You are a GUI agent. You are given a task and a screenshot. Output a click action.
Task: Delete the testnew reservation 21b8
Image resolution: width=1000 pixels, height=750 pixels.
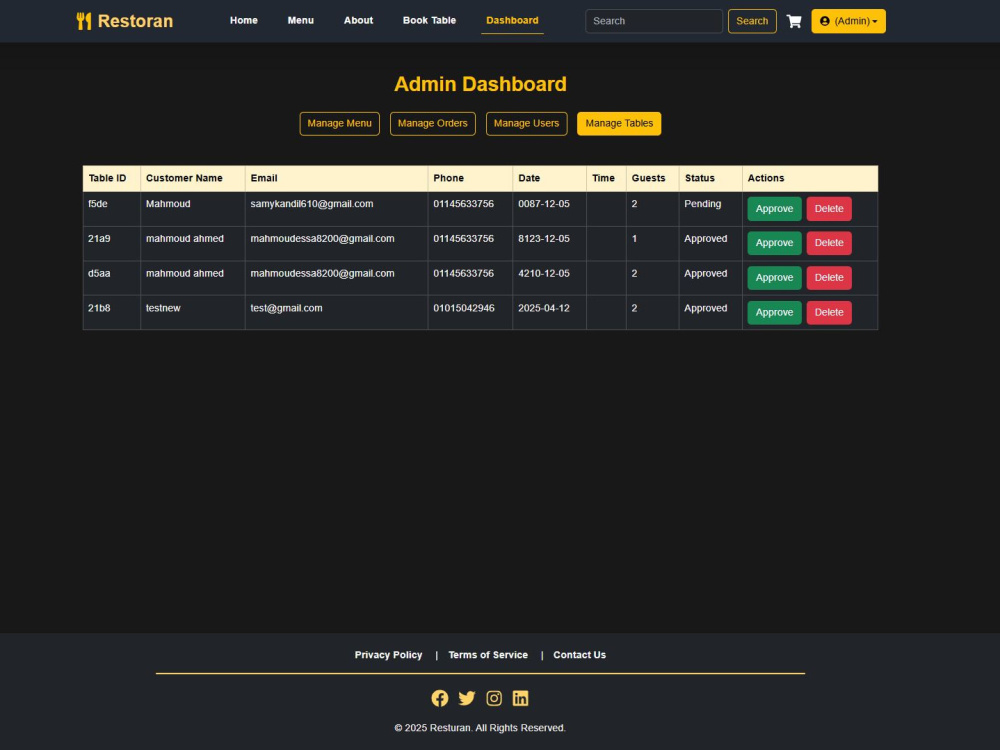(828, 312)
